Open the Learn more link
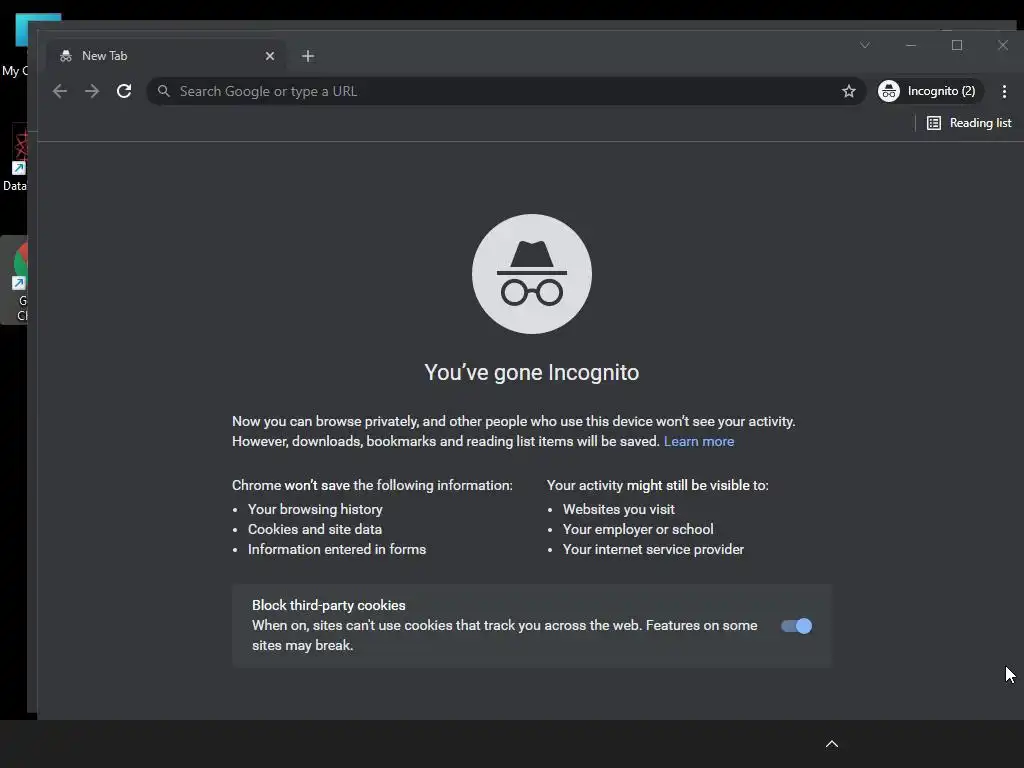 pyautogui.click(x=699, y=441)
